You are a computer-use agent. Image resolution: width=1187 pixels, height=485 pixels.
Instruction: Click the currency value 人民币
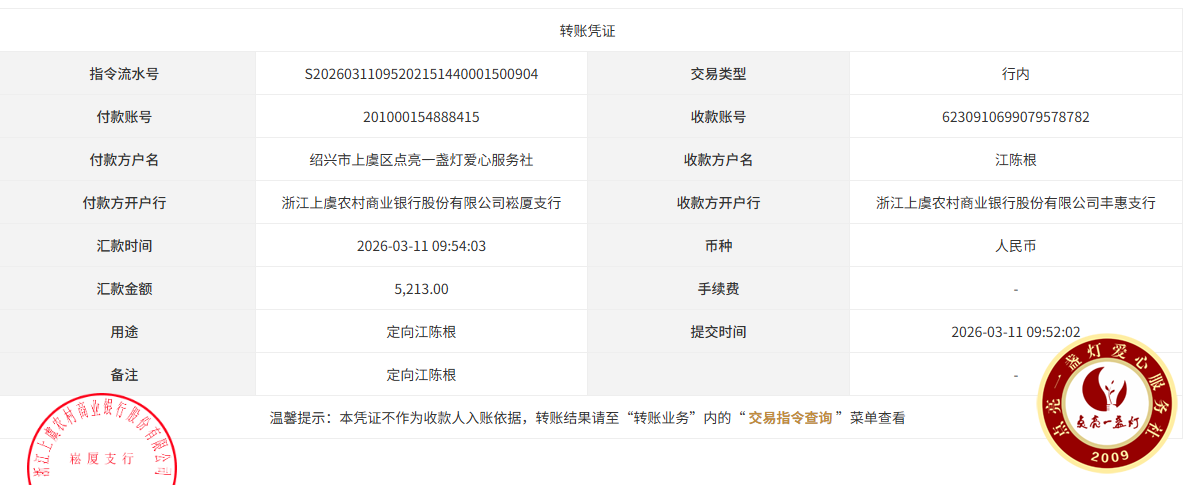pos(1015,246)
